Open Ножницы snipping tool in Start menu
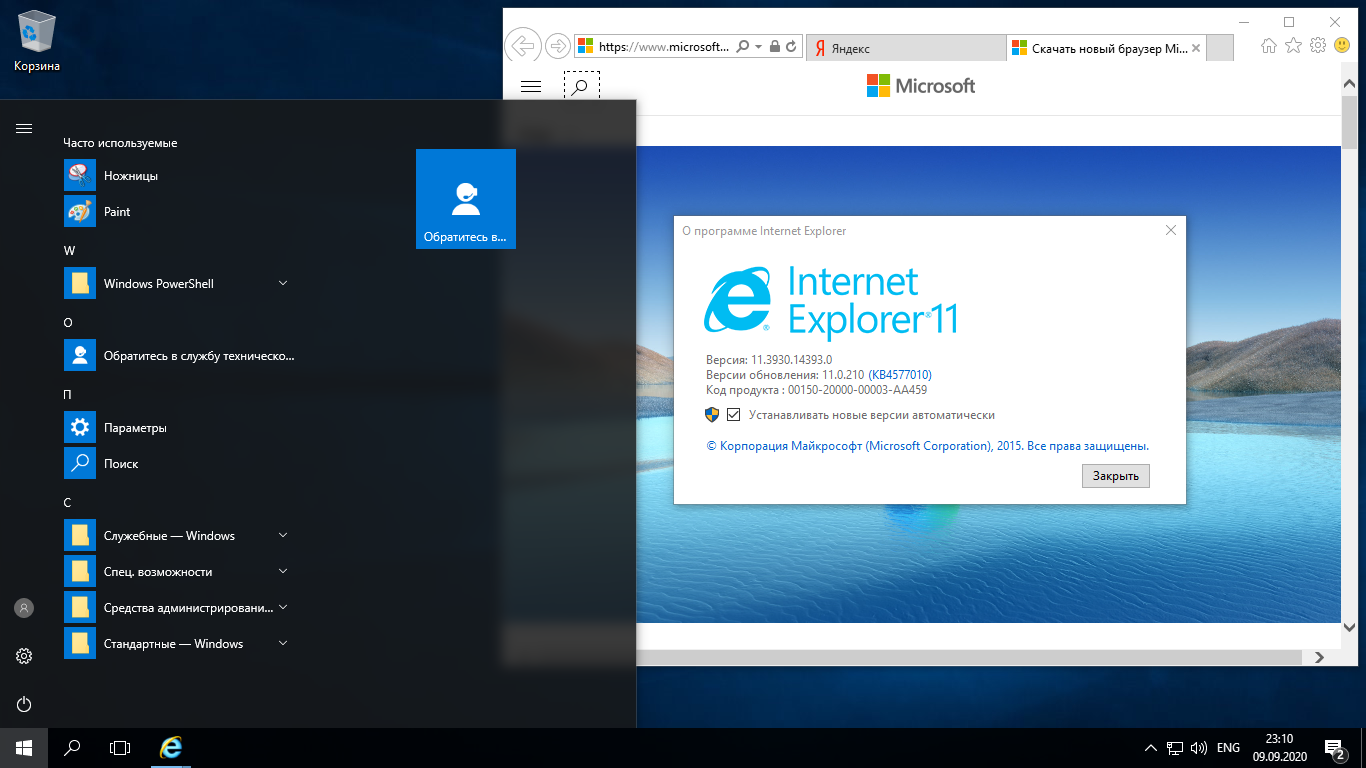The height and width of the screenshot is (768, 1366). (x=180, y=175)
